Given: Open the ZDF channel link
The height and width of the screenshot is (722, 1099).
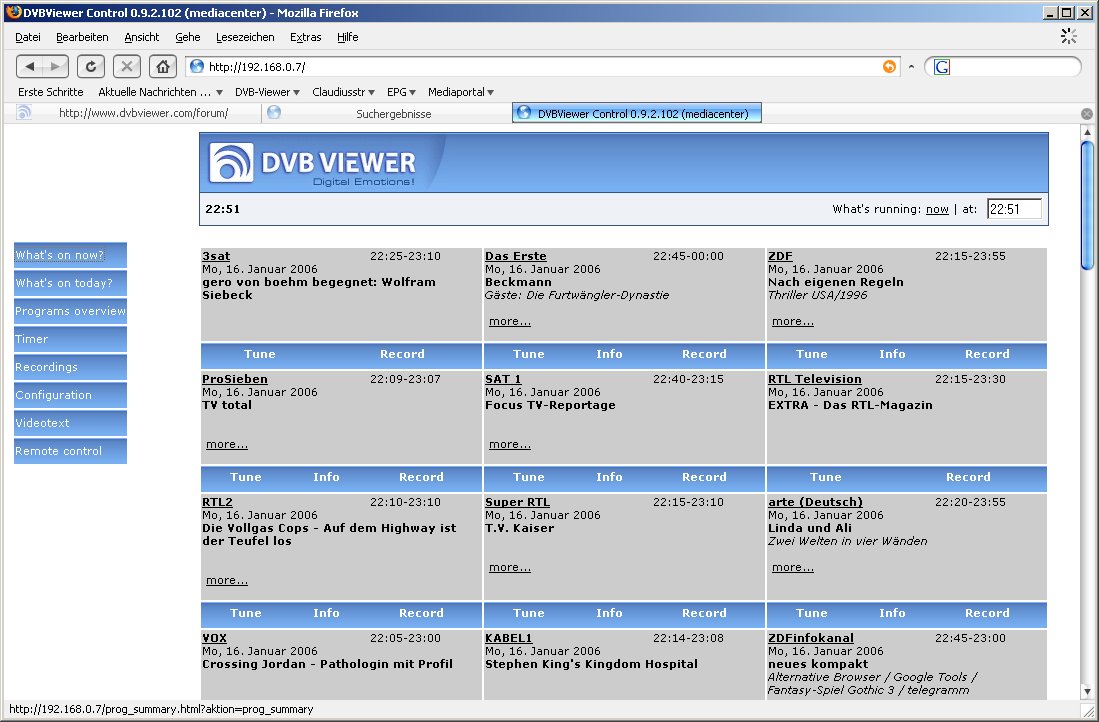Looking at the screenshot, I should [x=780, y=257].
